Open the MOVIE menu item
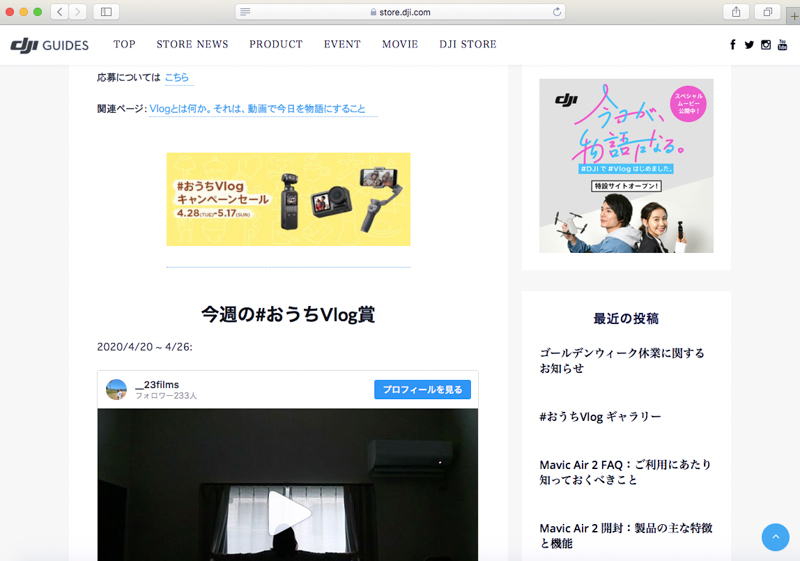The image size is (800, 561). point(400,44)
